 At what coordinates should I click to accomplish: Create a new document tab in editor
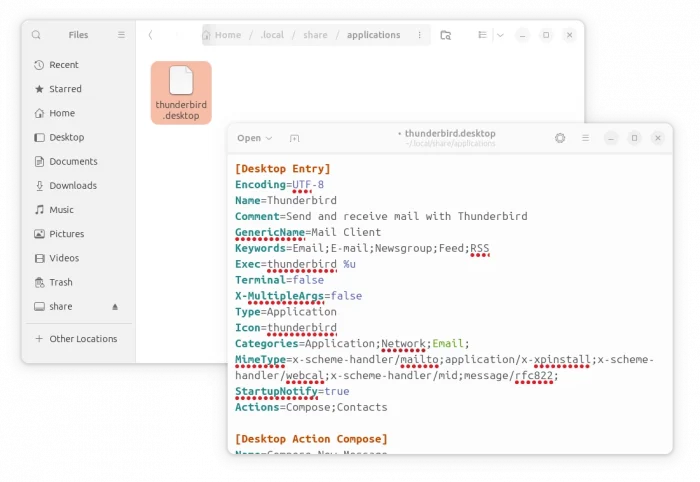(294, 138)
